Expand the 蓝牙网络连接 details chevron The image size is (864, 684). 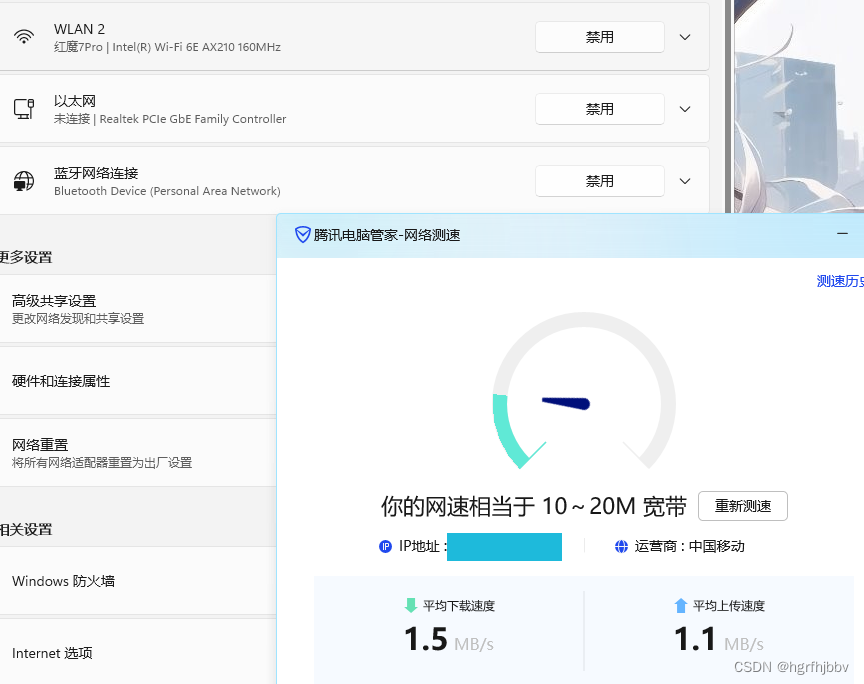click(685, 181)
